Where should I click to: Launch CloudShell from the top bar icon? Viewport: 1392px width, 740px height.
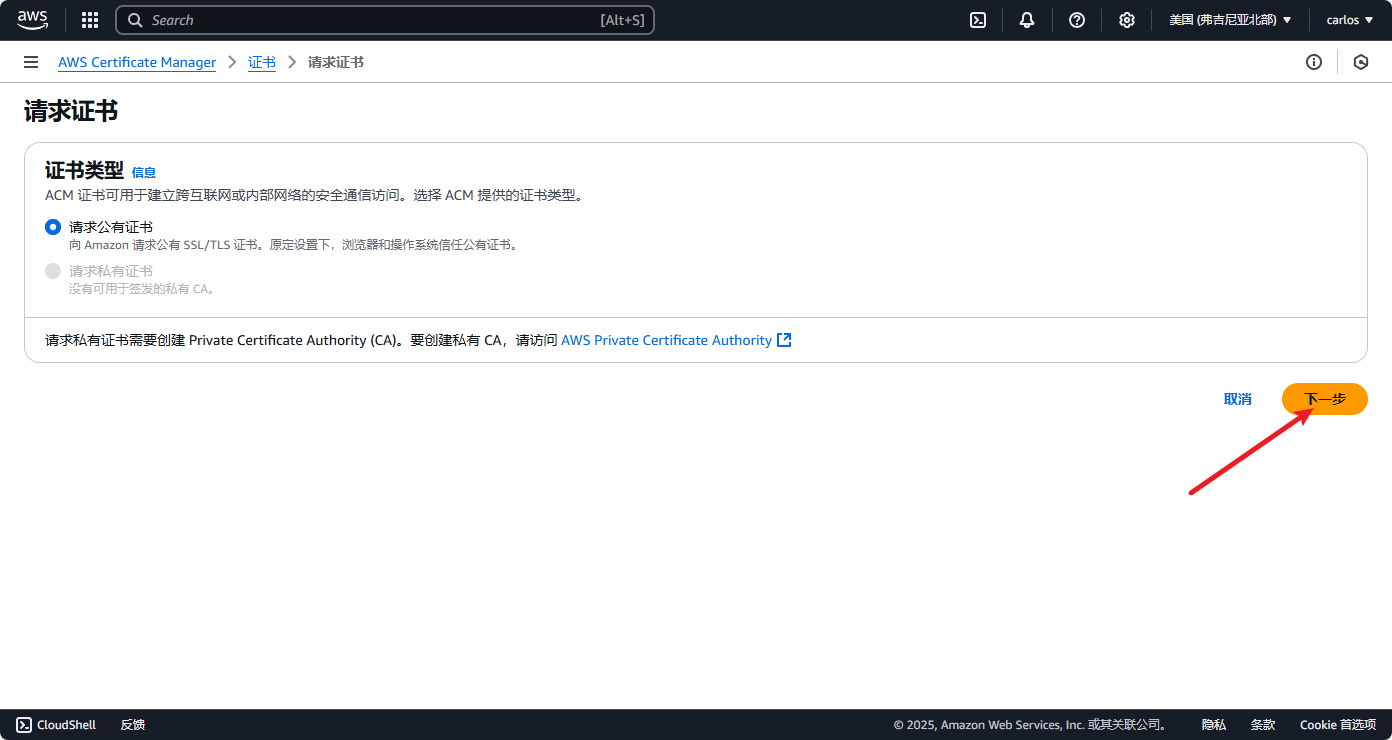(978, 20)
